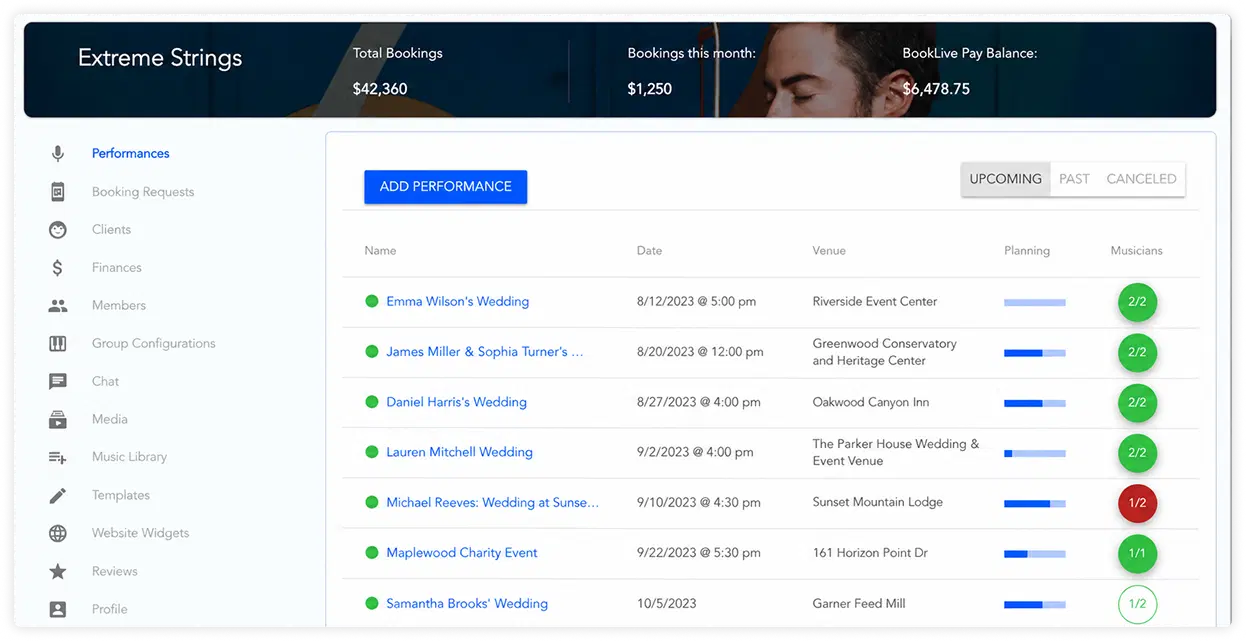Click 2/2 badge for James Miller & Sophia Turner
The width and height of the screenshot is (1246, 641).
[1137, 352]
